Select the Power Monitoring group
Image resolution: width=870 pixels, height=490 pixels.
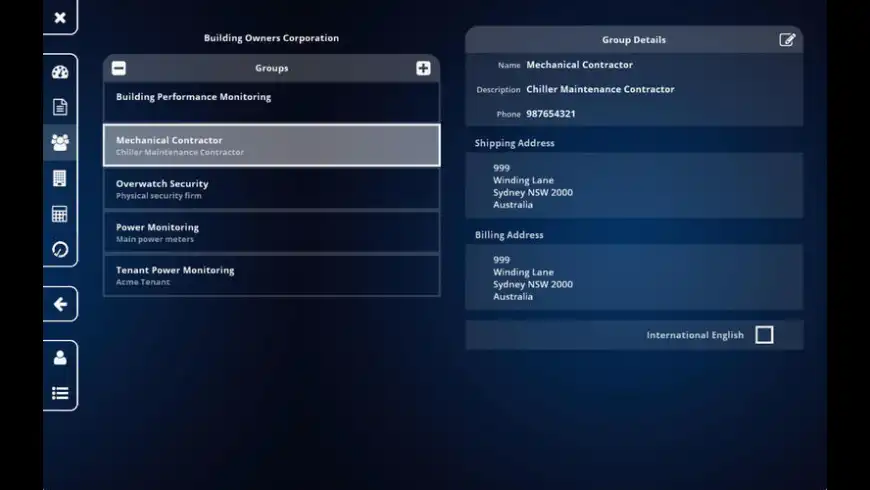pyautogui.click(x=272, y=232)
